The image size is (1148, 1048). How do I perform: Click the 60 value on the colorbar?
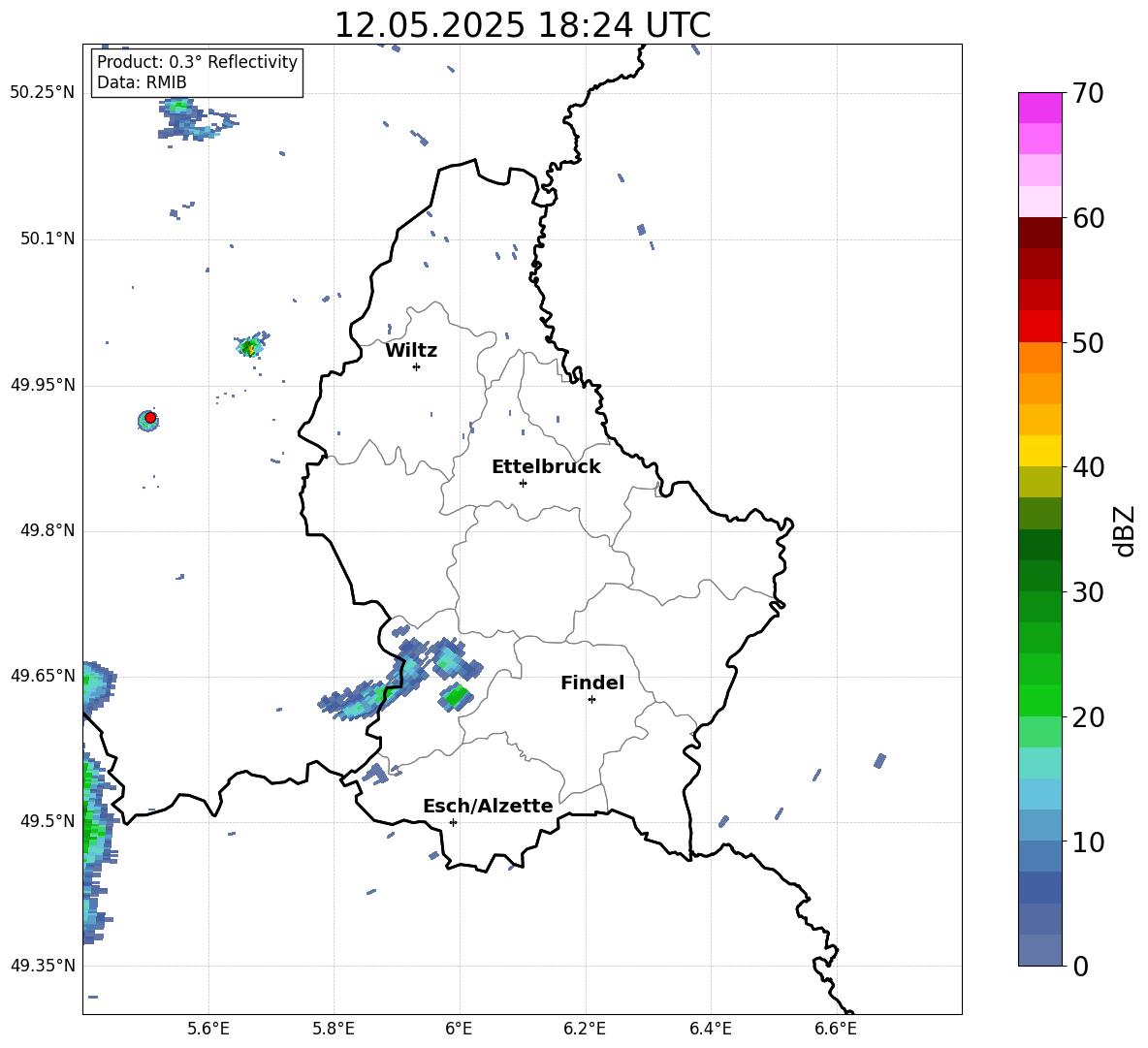point(1089,218)
